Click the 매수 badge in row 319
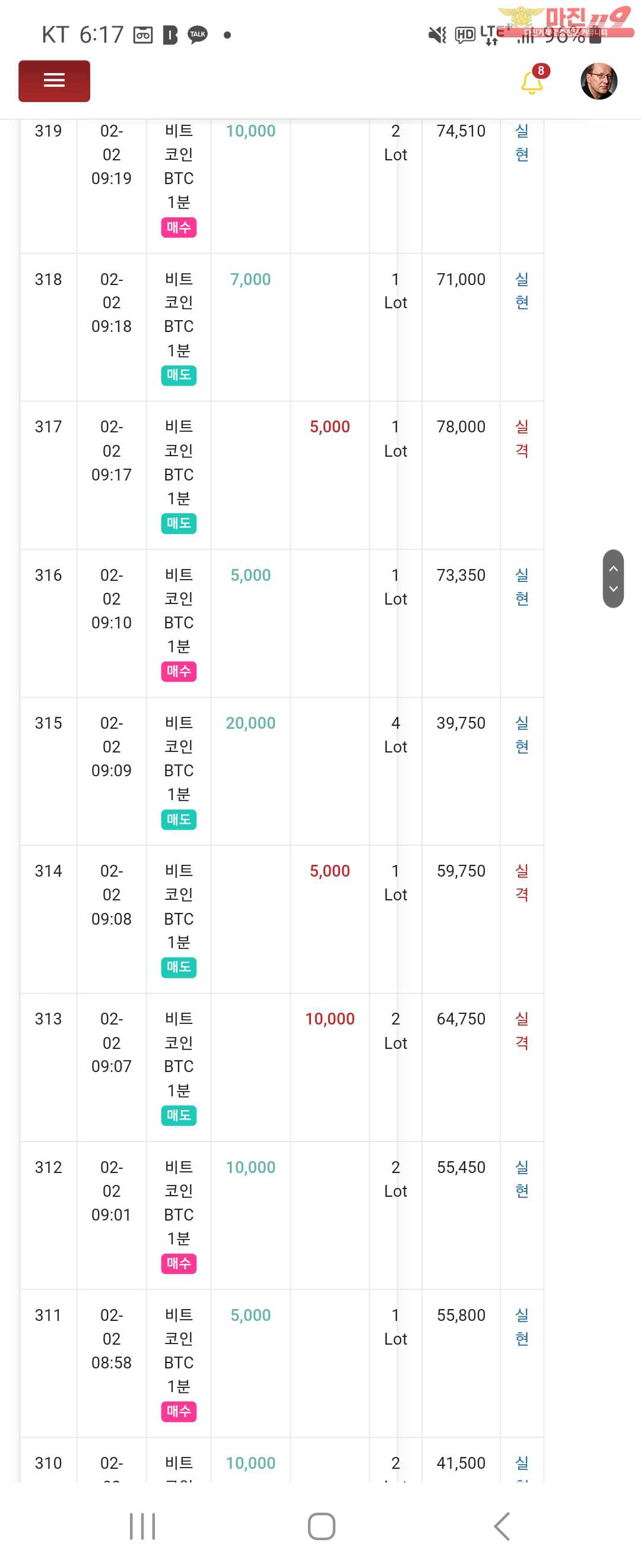Screen dimensions: 641x1568 [178, 227]
